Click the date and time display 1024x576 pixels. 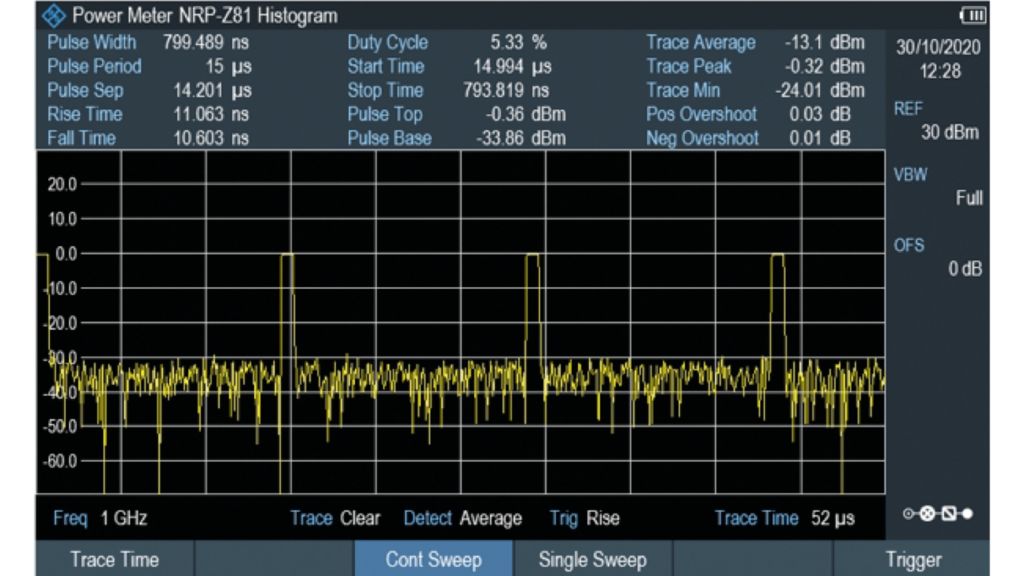[x=938, y=59]
